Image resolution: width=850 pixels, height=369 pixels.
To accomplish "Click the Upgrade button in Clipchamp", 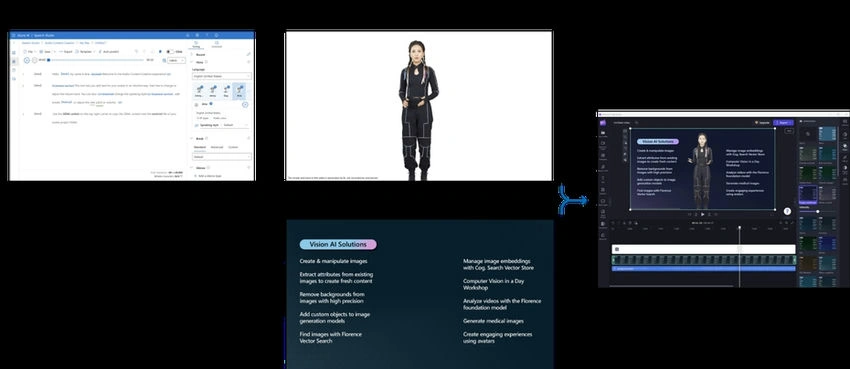I will coord(762,122).
